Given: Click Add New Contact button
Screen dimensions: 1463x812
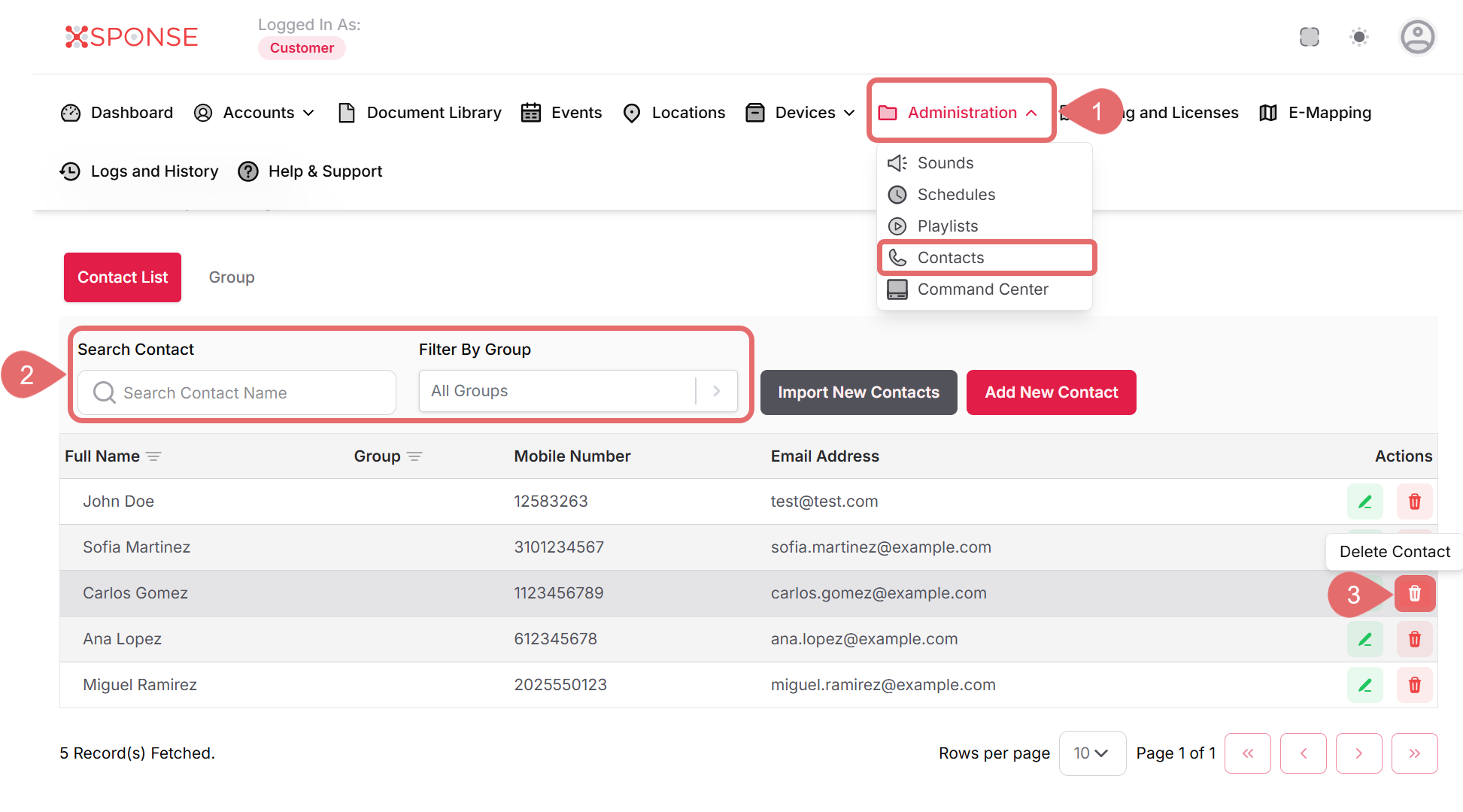Looking at the screenshot, I should [x=1051, y=392].
